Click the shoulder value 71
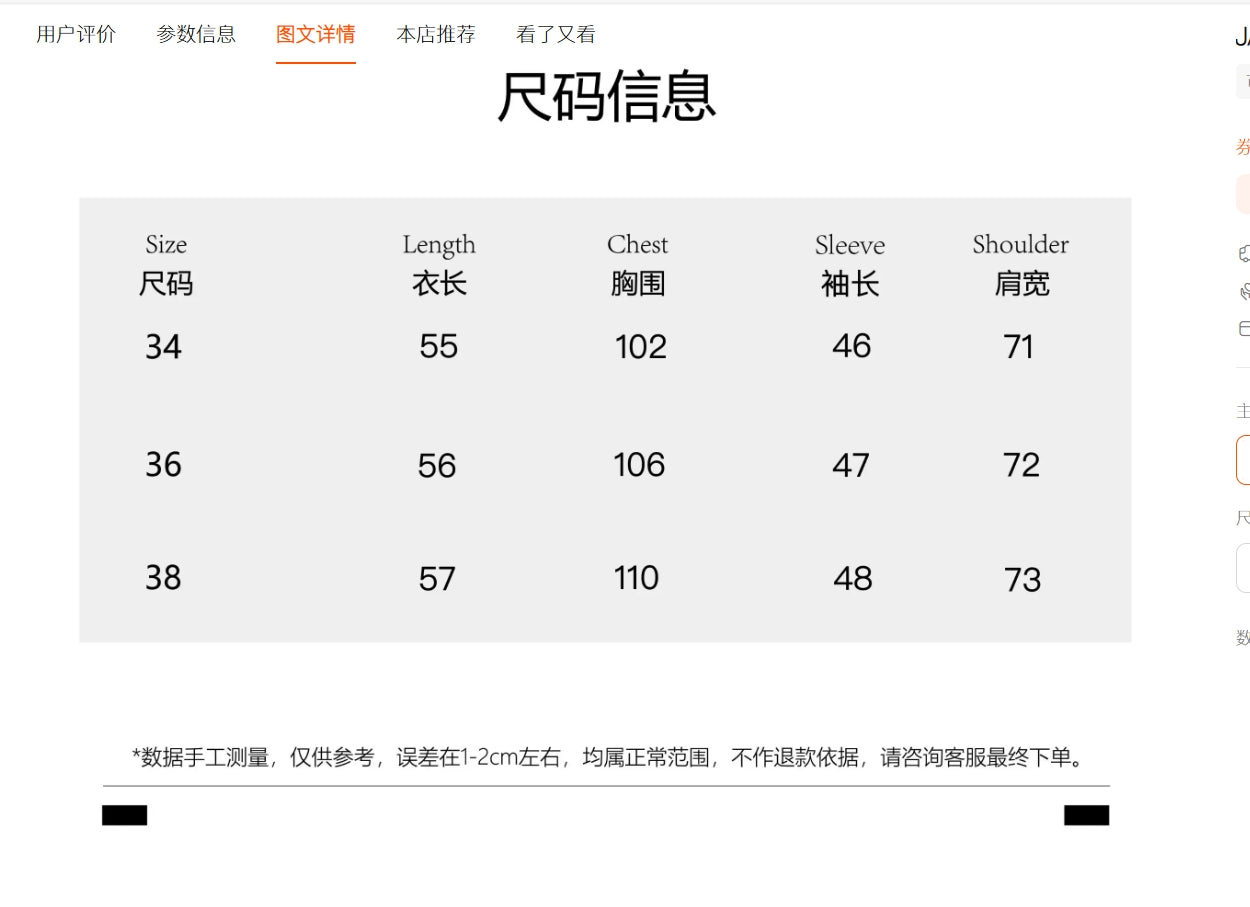 coord(1018,347)
